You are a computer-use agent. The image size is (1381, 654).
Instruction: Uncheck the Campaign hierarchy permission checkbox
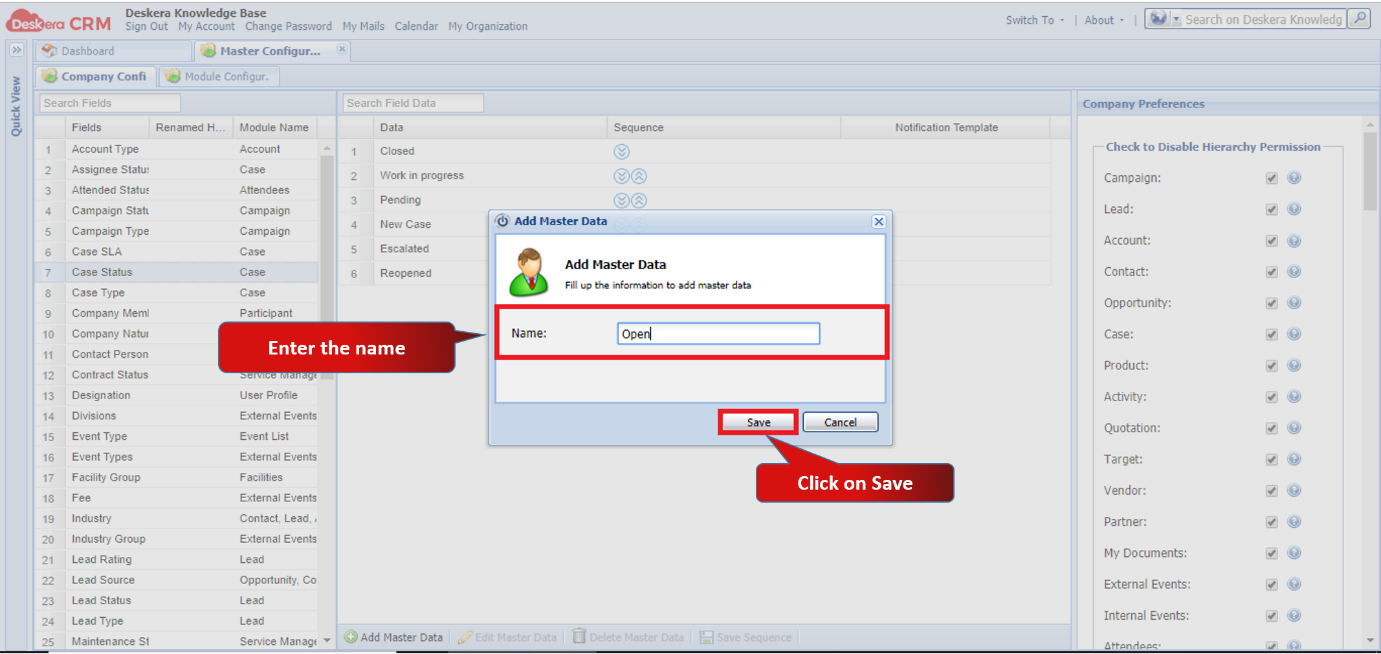click(1271, 178)
